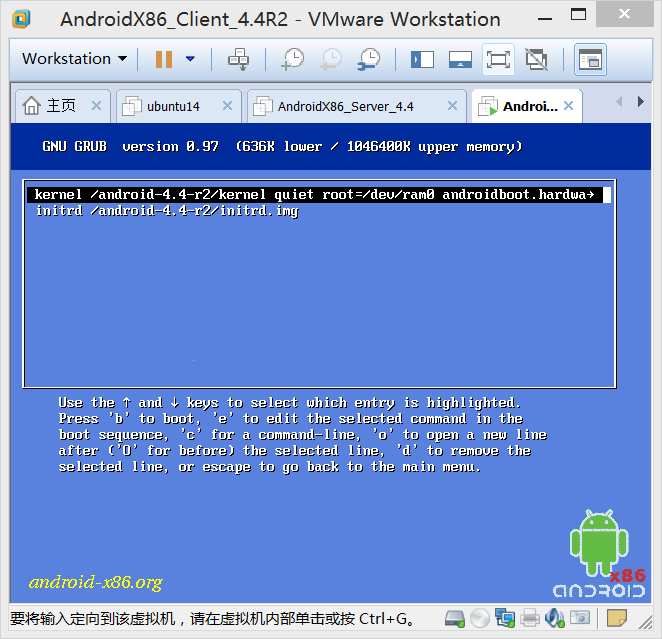Open the Workstation menu dropdown

point(74,59)
